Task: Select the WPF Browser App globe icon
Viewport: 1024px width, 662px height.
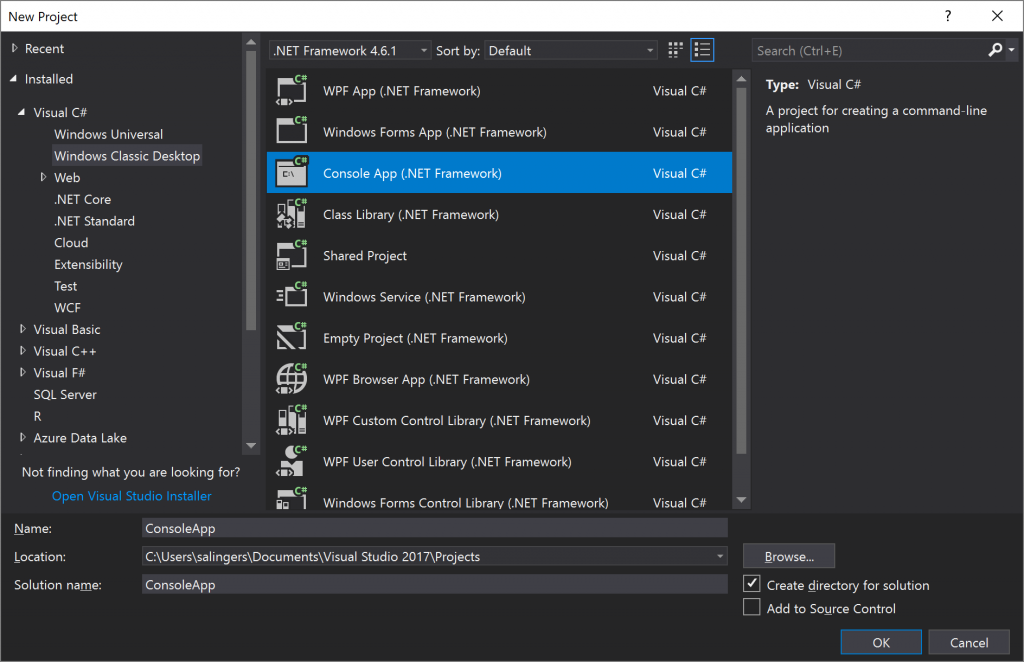Action: [291, 378]
